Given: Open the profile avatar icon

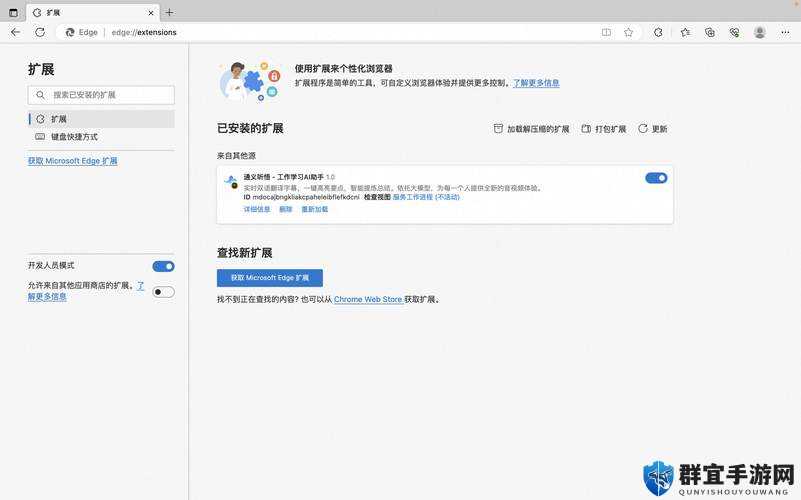Looking at the screenshot, I should (x=760, y=32).
